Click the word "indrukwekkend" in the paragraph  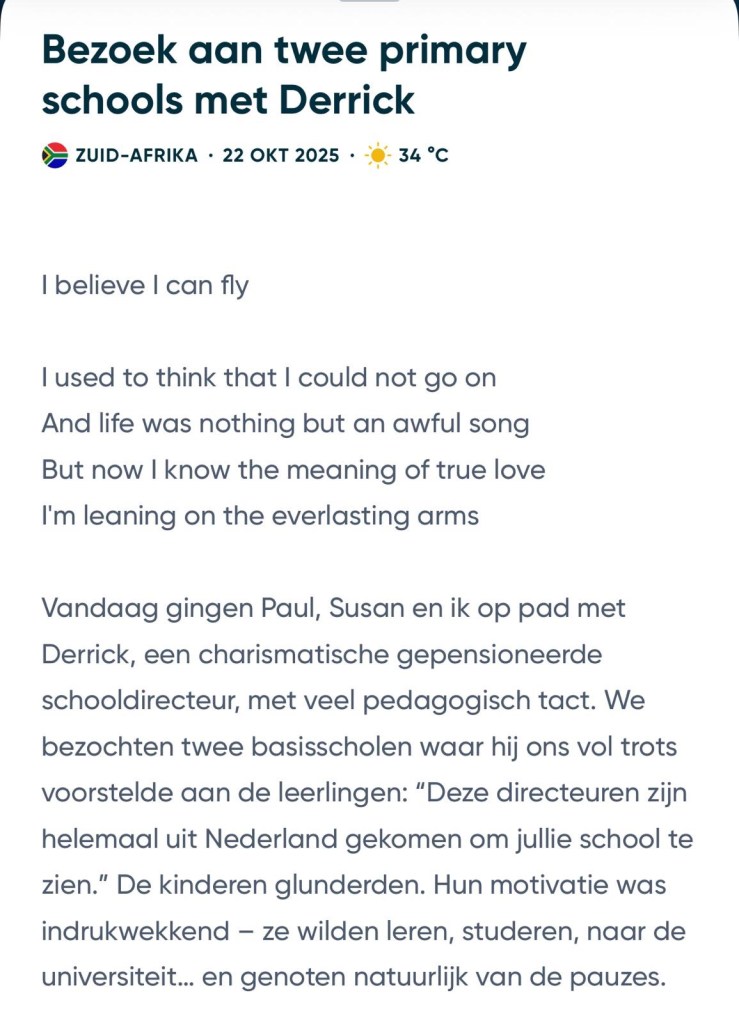(133, 930)
